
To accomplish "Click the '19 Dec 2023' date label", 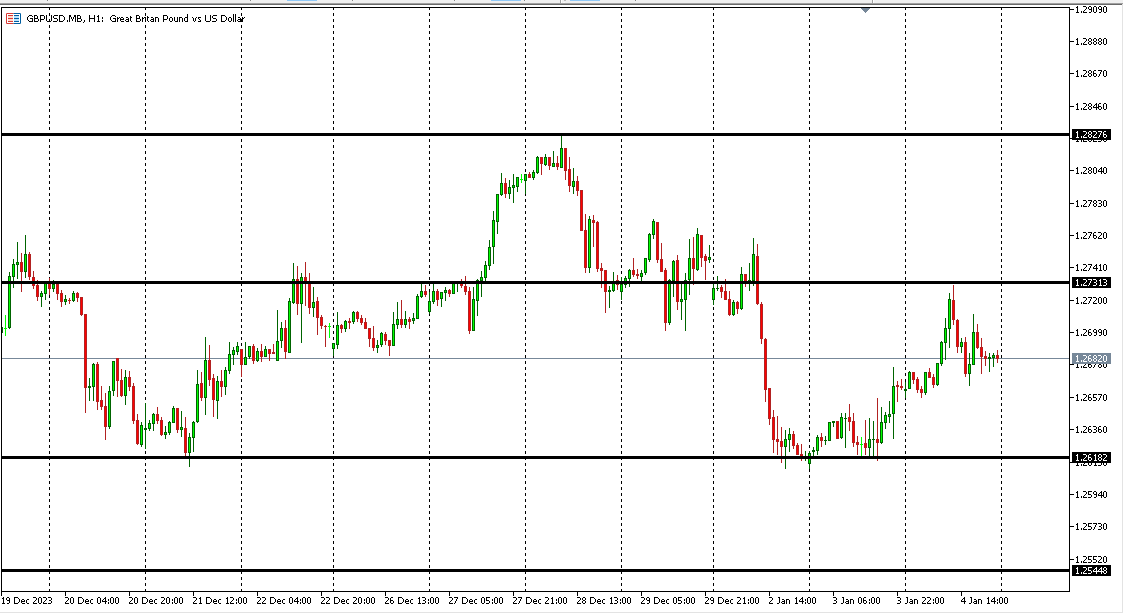I will [27, 601].
